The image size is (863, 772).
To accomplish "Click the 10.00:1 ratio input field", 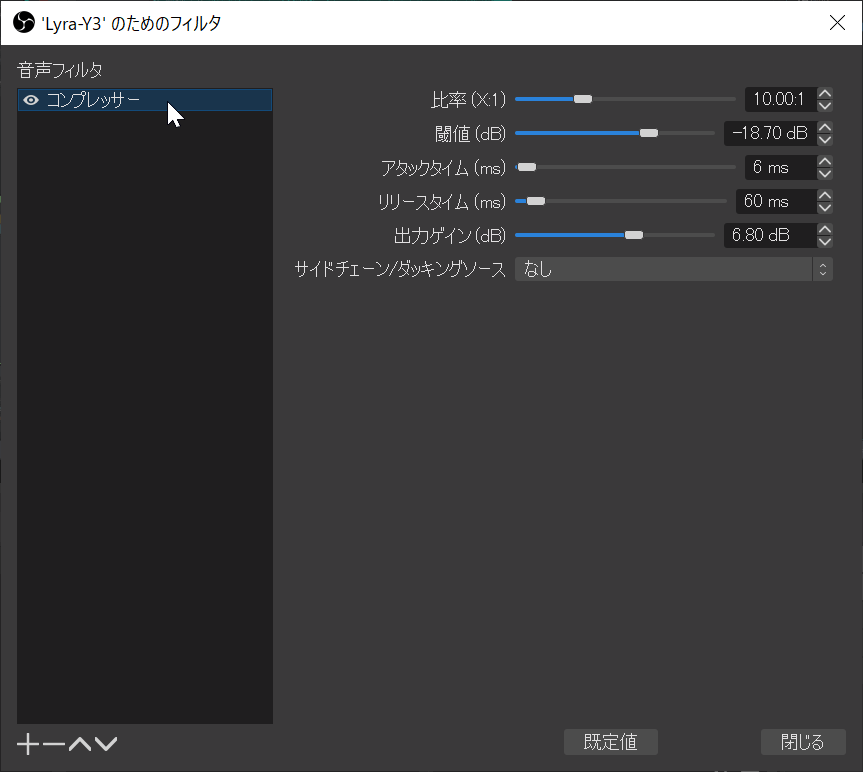I will [x=781, y=100].
